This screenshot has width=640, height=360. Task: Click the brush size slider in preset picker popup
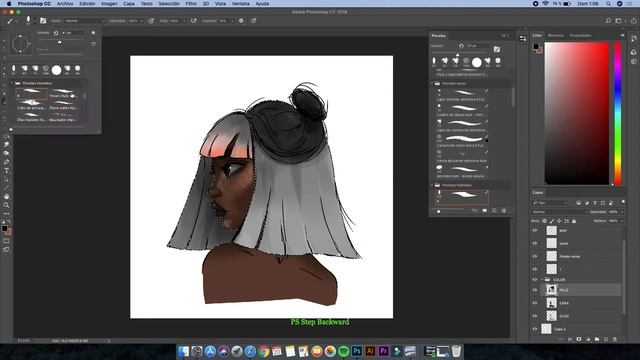coord(60,41)
